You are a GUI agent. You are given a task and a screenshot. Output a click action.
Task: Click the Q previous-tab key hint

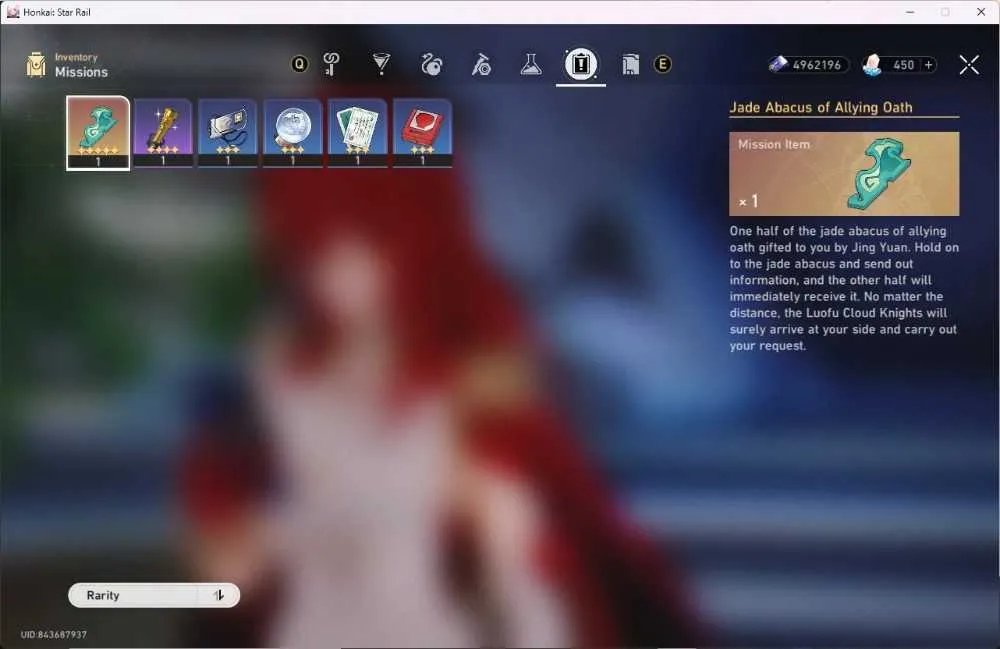[299, 64]
